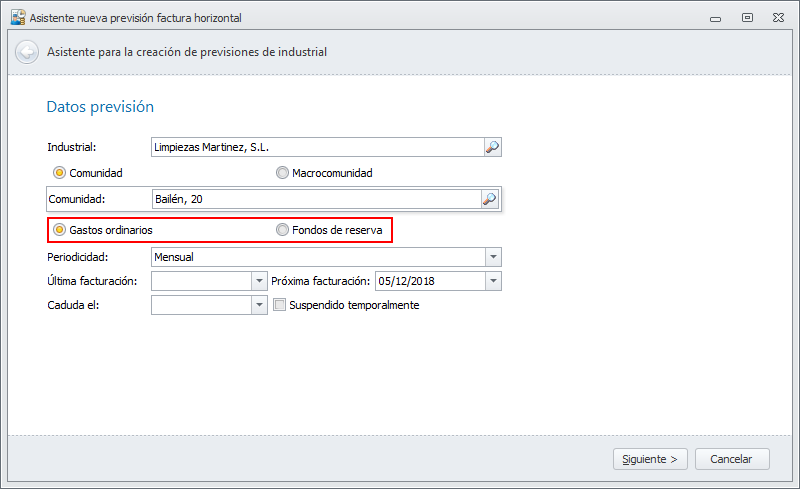Screen dimensions: 800x489
Task: Expand the Periodicidad dropdown arrow
Action: pyautogui.click(x=493, y=257)
